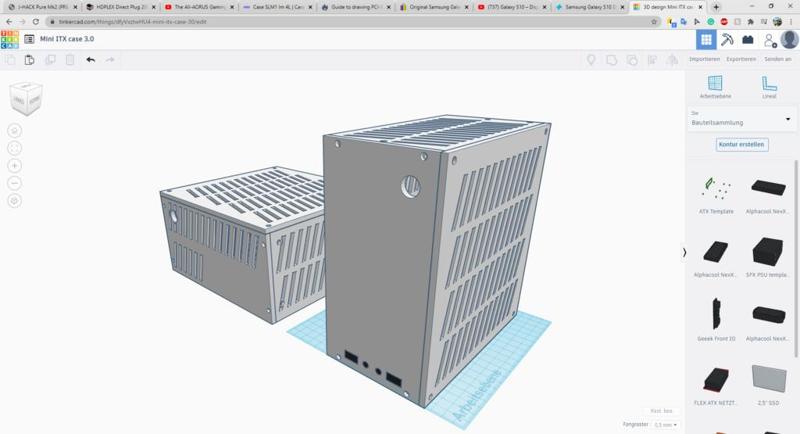The height and width of the screenshot is (434, 800).
Task: Open the Bauteilsammlung shapes dropdown
Action: 741,119
